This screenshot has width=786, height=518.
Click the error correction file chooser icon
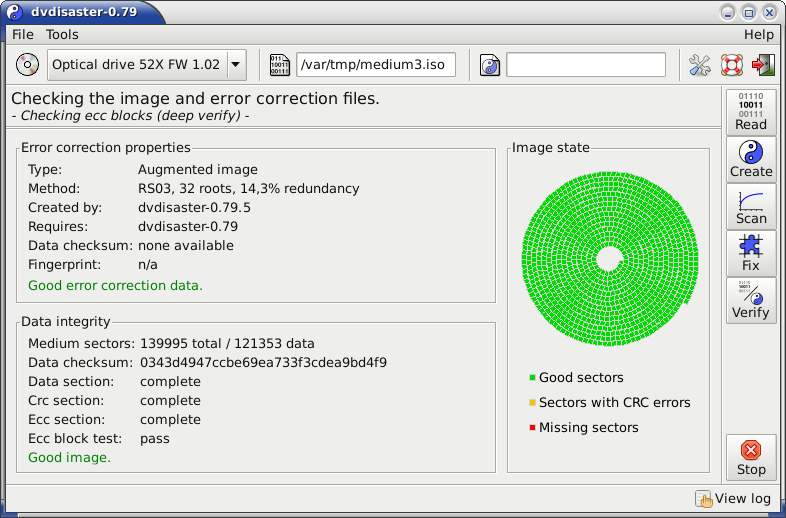pos(490,65)
